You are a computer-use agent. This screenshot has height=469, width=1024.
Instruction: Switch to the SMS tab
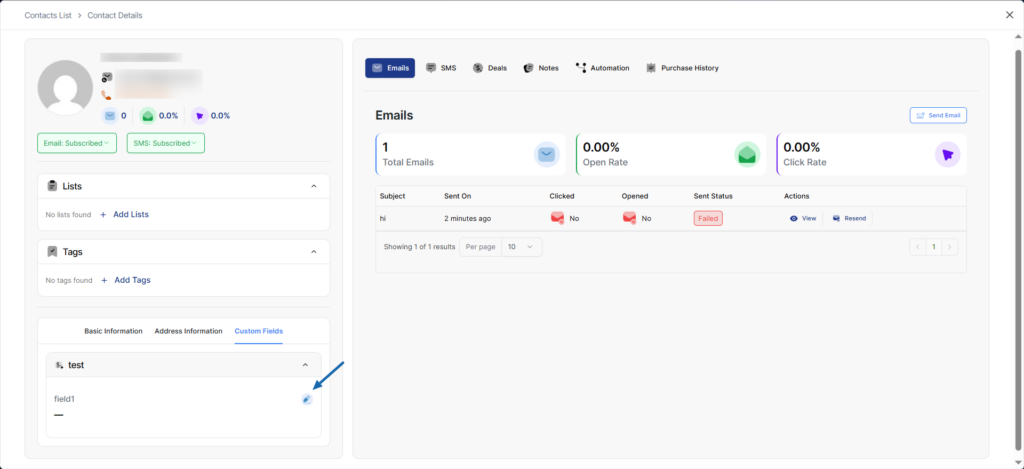[441, 68]
